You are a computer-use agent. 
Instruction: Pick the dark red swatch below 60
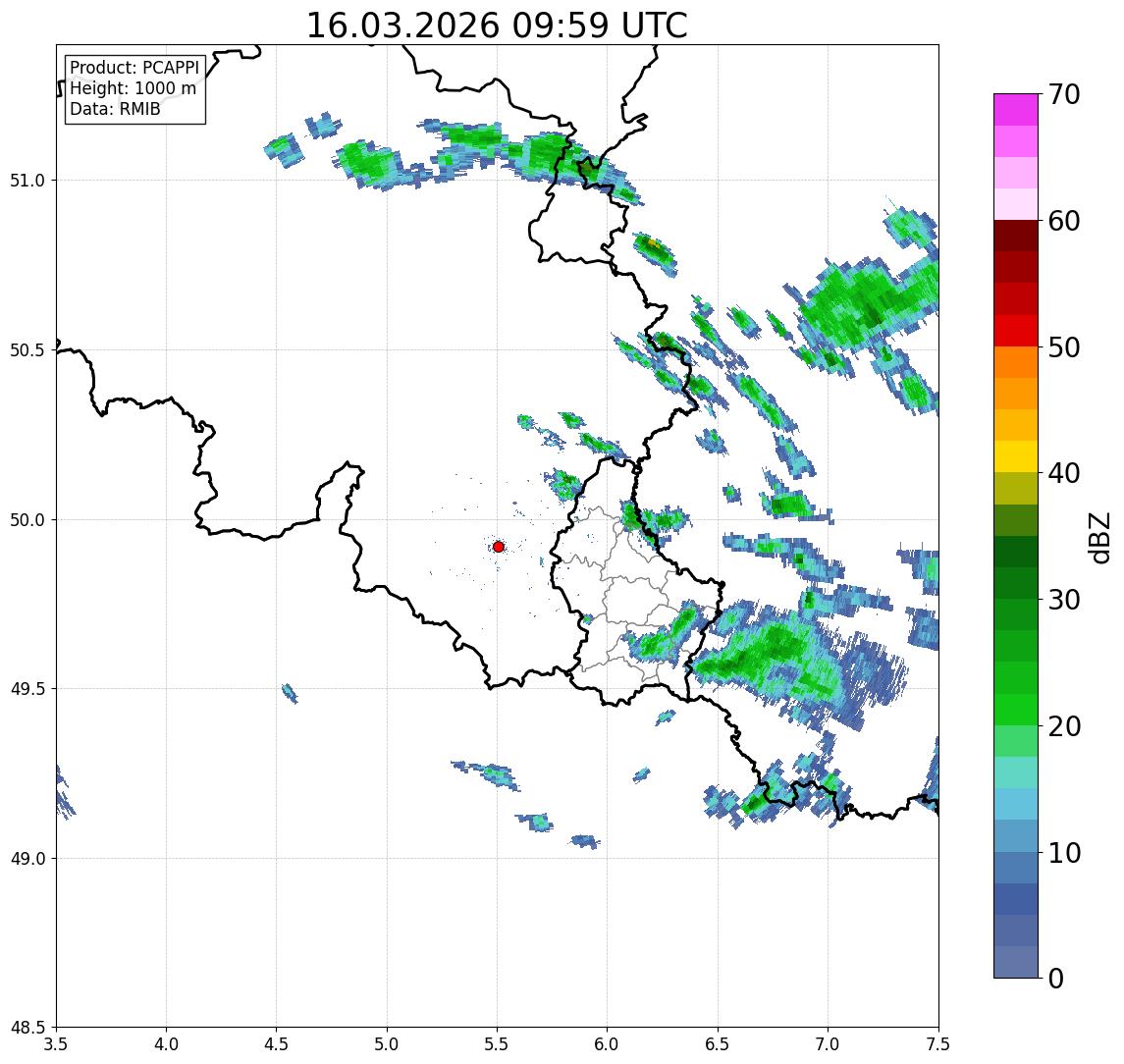1016,236
